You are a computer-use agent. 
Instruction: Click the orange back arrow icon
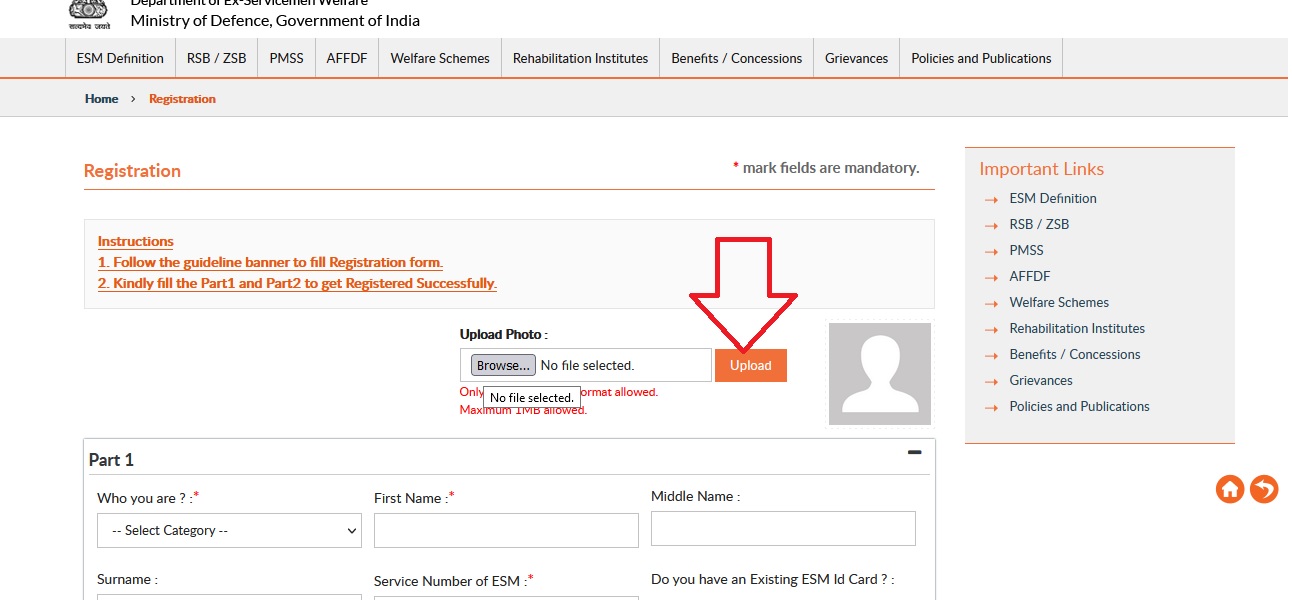click(x=1264, y=489)
